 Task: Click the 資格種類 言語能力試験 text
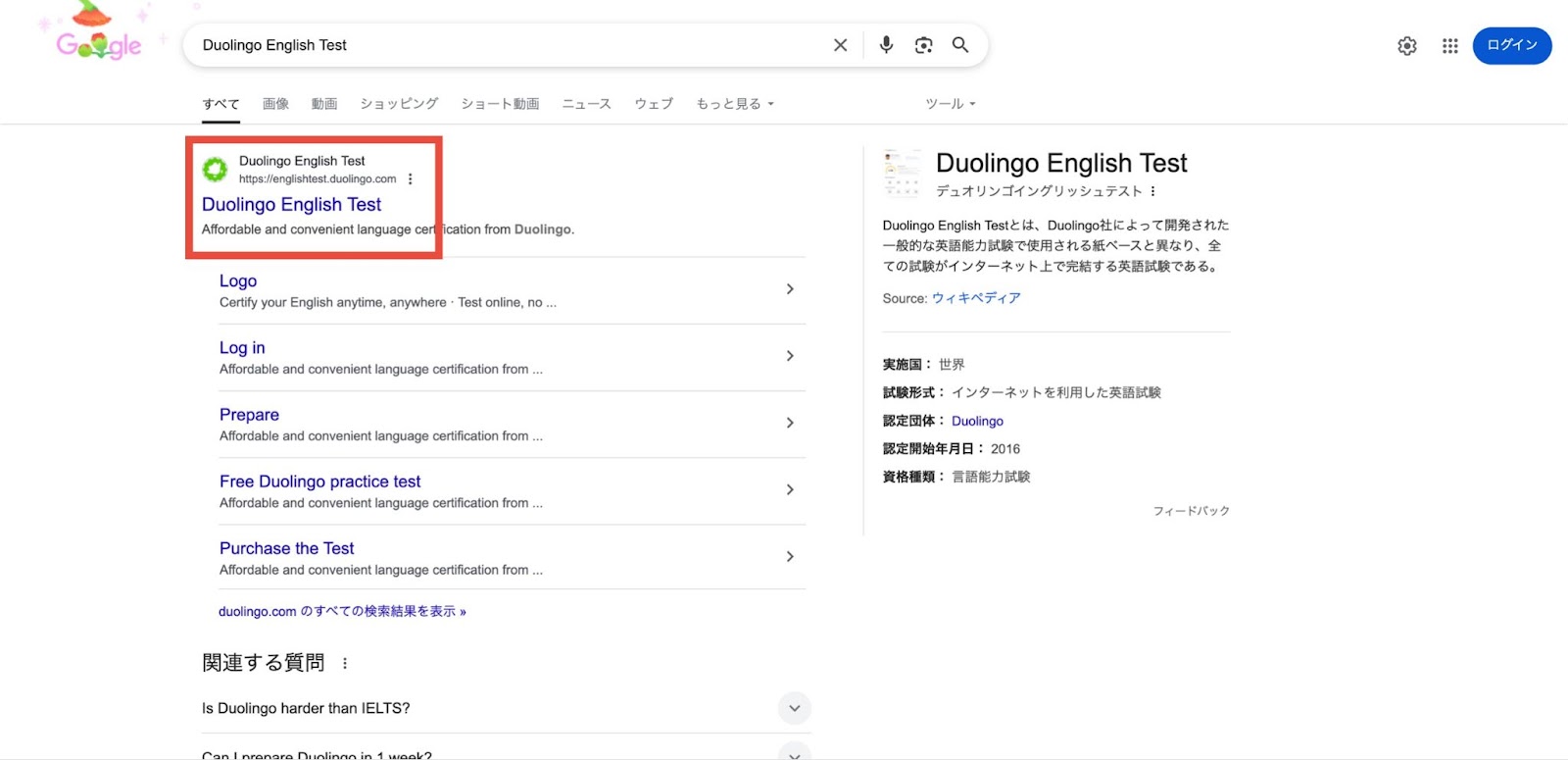coord(991,477)
